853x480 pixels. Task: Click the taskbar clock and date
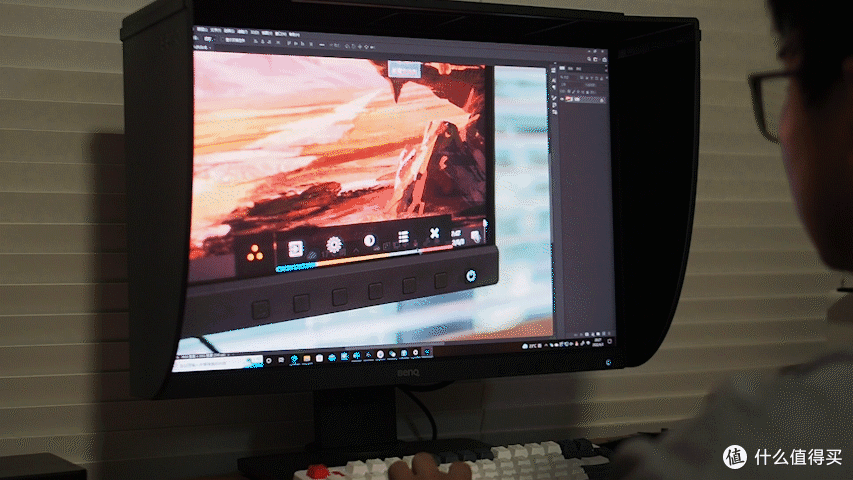pos(597,342)
